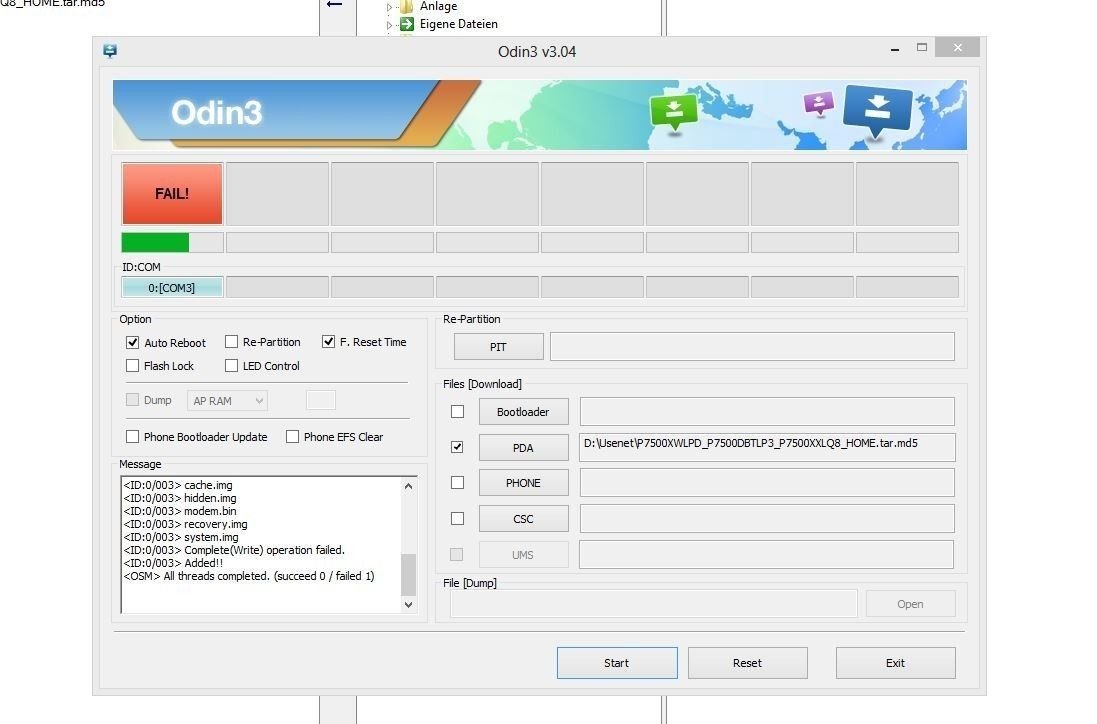Click the back arrow in background window
Viewport: 1097px width, 724px height.
[334, 4]
